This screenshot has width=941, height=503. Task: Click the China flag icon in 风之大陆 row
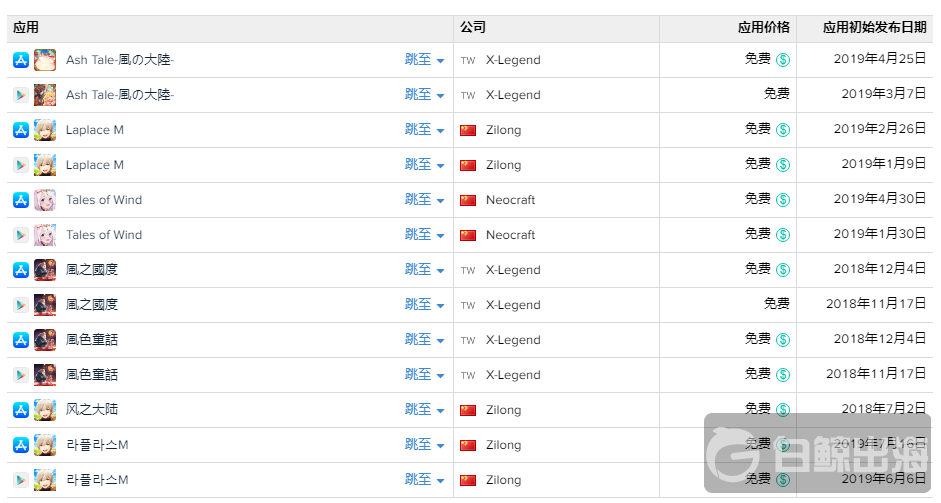point(468,410)
